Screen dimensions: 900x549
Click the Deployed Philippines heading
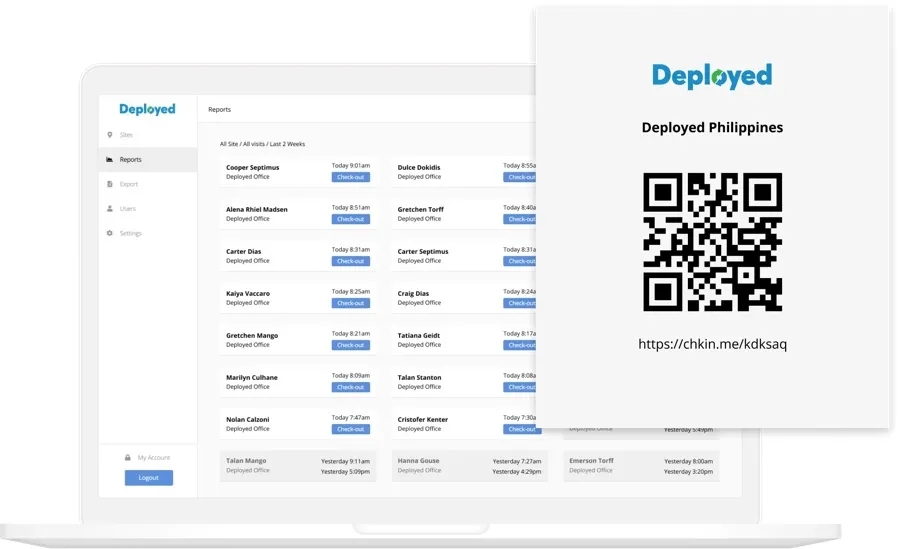pyautogui.click(x=712, y=127)
